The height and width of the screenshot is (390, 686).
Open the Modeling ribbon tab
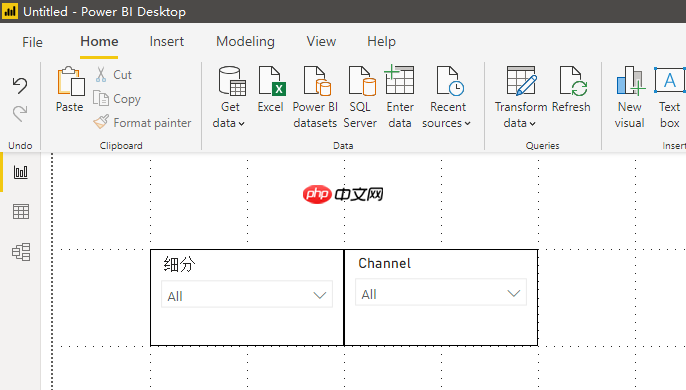[x=245, y=42]
